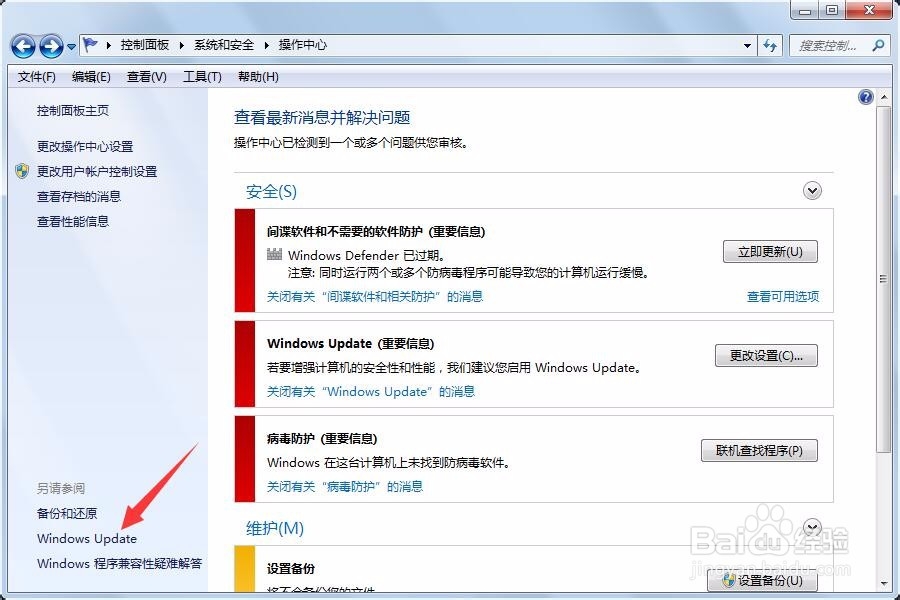Click the Action Center flag icon in breadcrumb bar
Viewport: 900px width, 600px height.
pyautogui.click(x=89, y=45)
